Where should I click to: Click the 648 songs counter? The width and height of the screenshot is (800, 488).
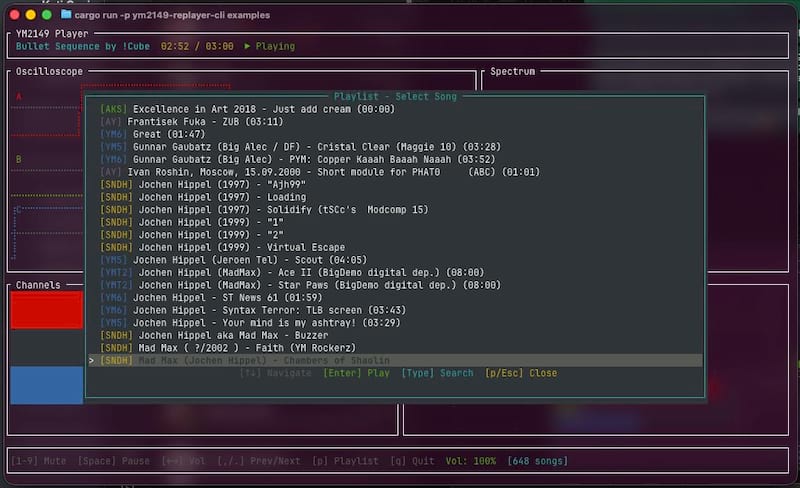click(538, 461)
